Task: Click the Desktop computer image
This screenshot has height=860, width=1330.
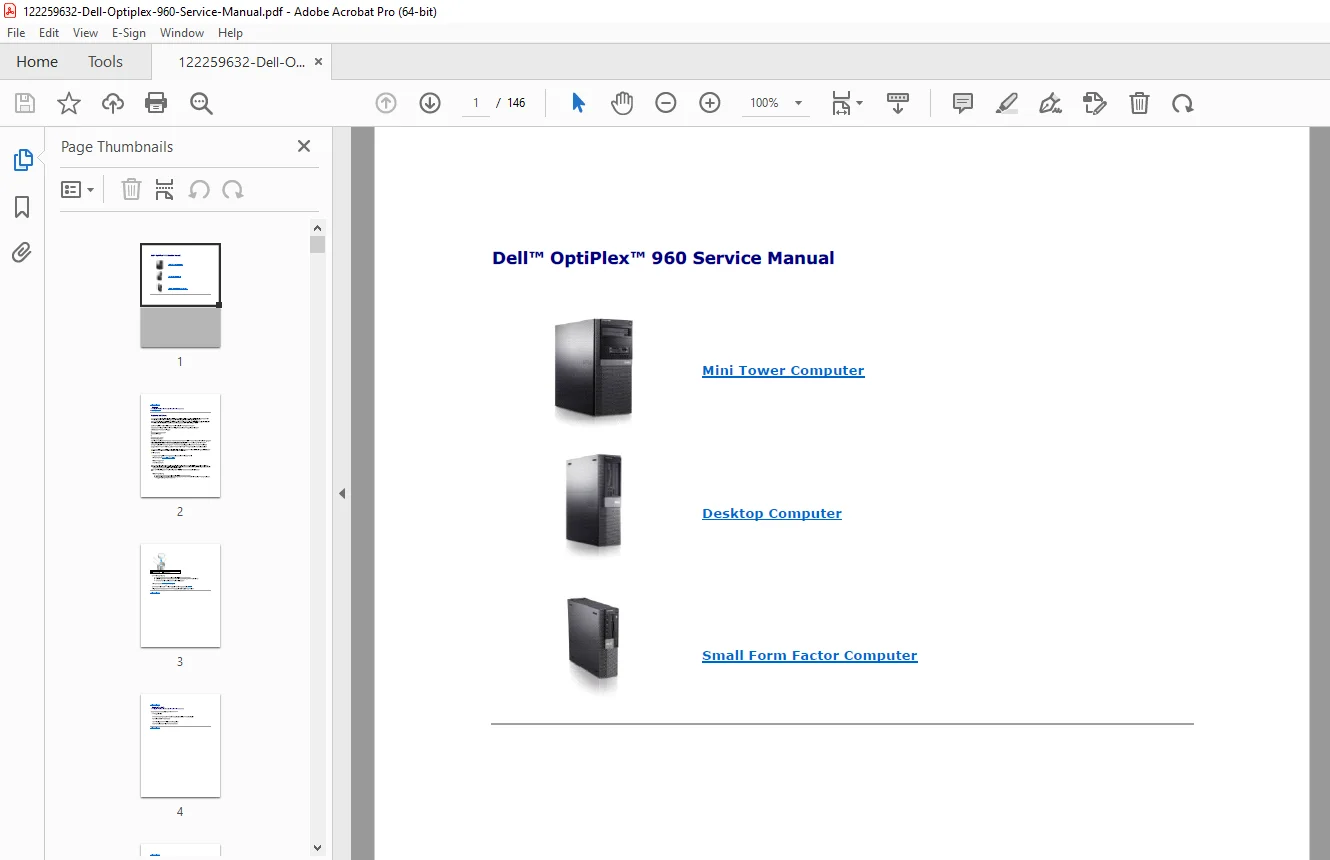Action: [594, 503]
